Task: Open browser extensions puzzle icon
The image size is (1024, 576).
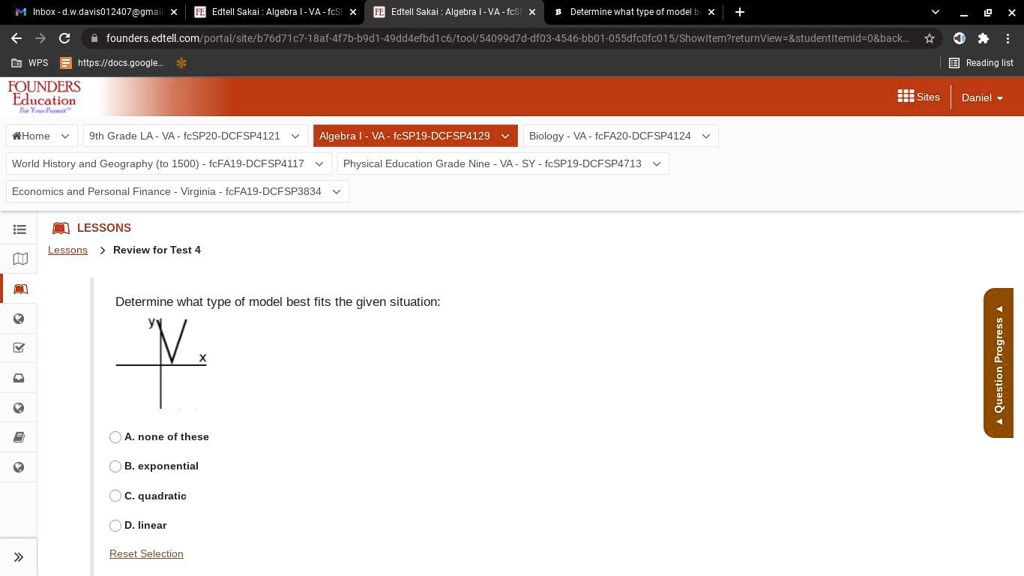Action: point(983,39)
